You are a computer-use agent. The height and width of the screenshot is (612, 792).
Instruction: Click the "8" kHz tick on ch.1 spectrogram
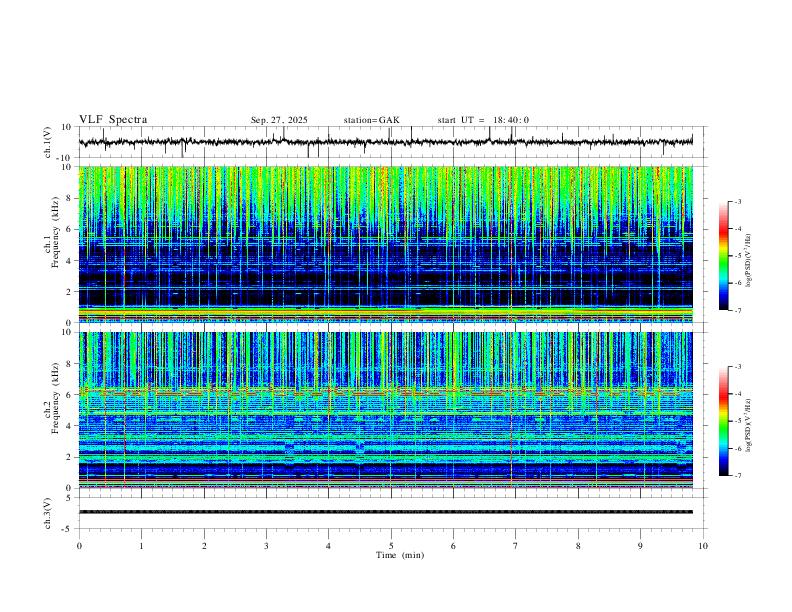pos(71,198)
